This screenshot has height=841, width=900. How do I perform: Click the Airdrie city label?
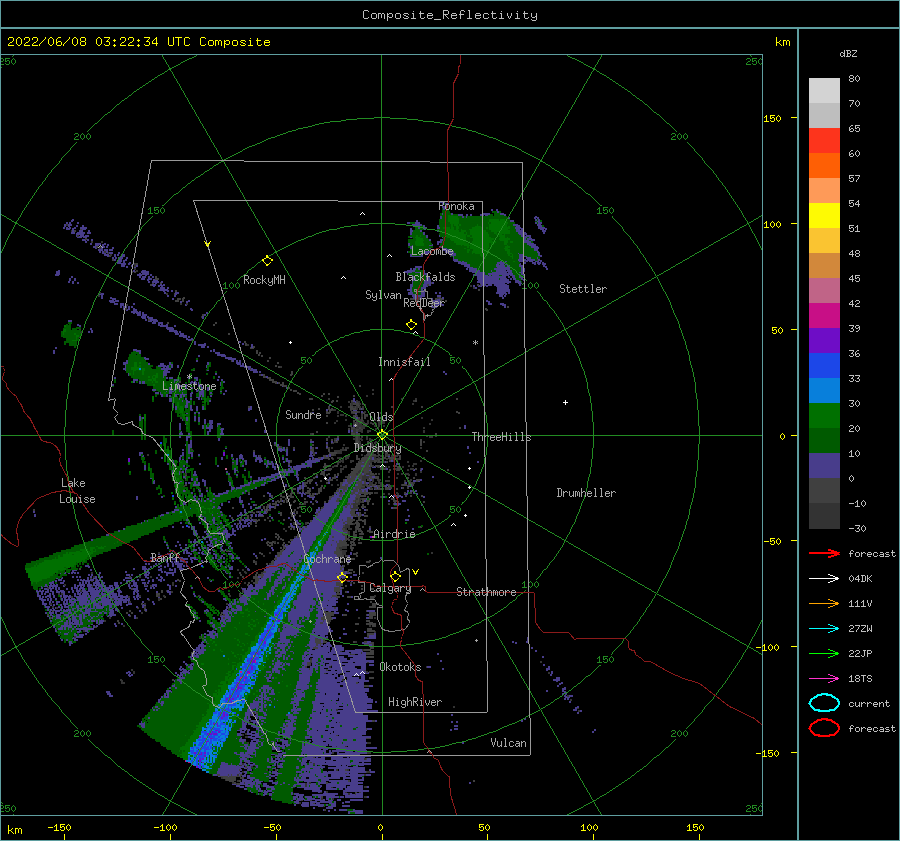[394, 534]
